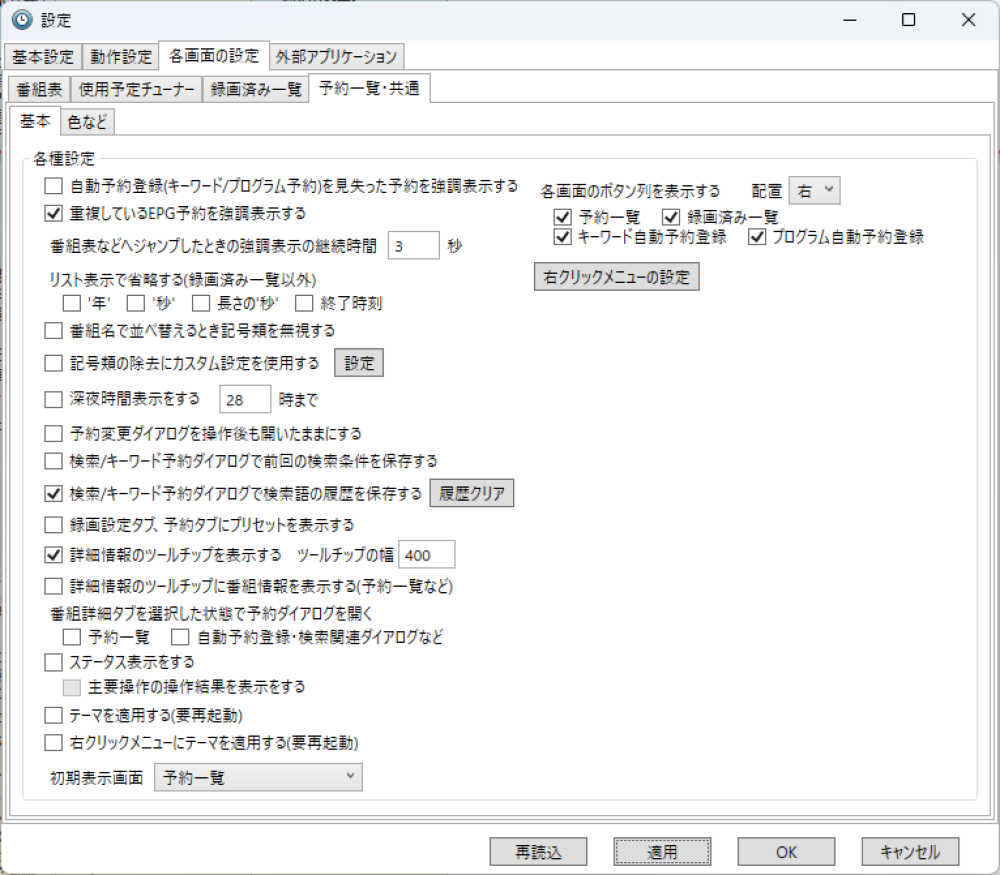Click the 適用 button
This screenshot has height=875, width=1000.
coord(662,851)
